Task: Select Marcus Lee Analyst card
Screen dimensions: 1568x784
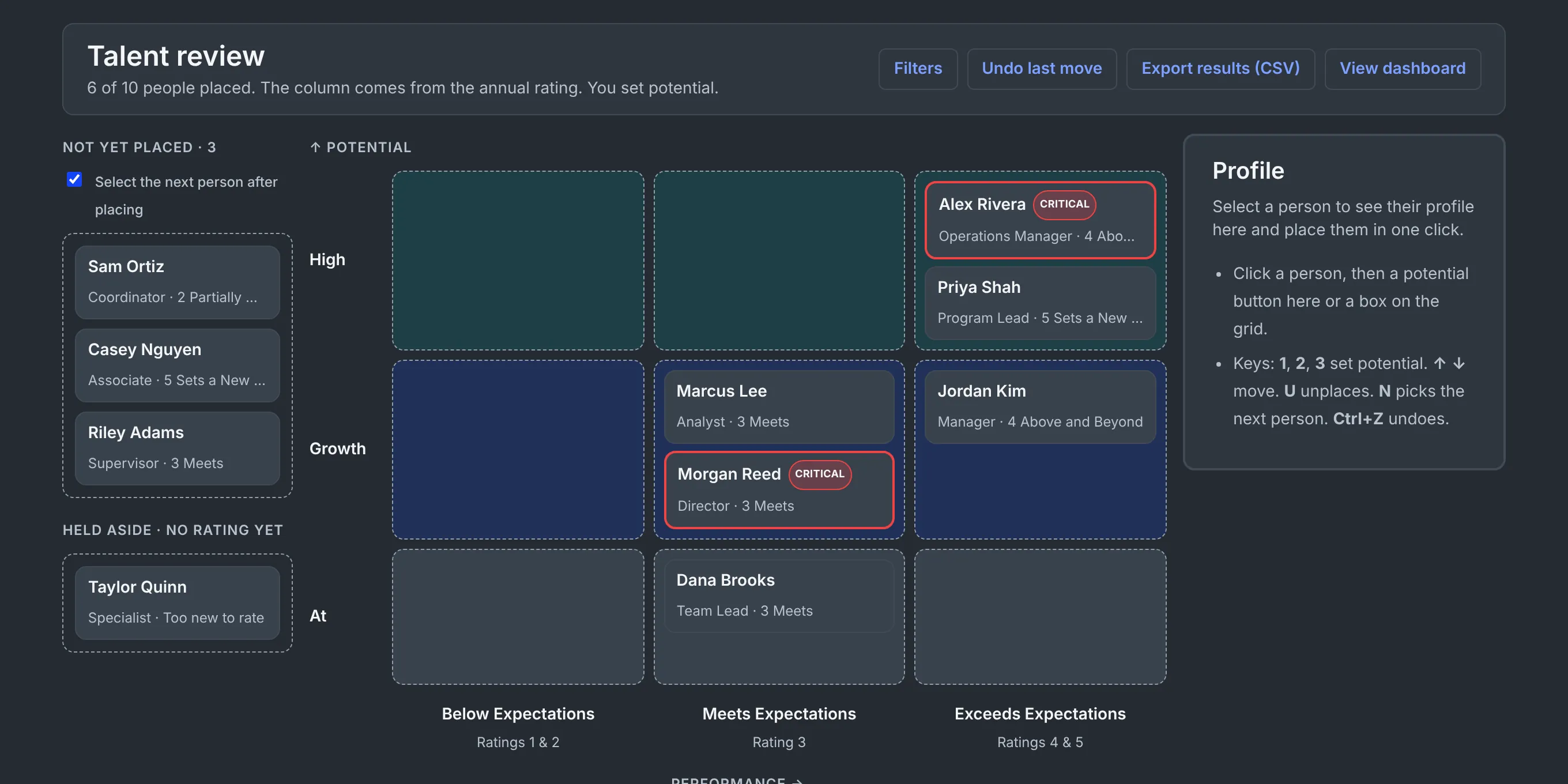Action: (x=778, y=406)
